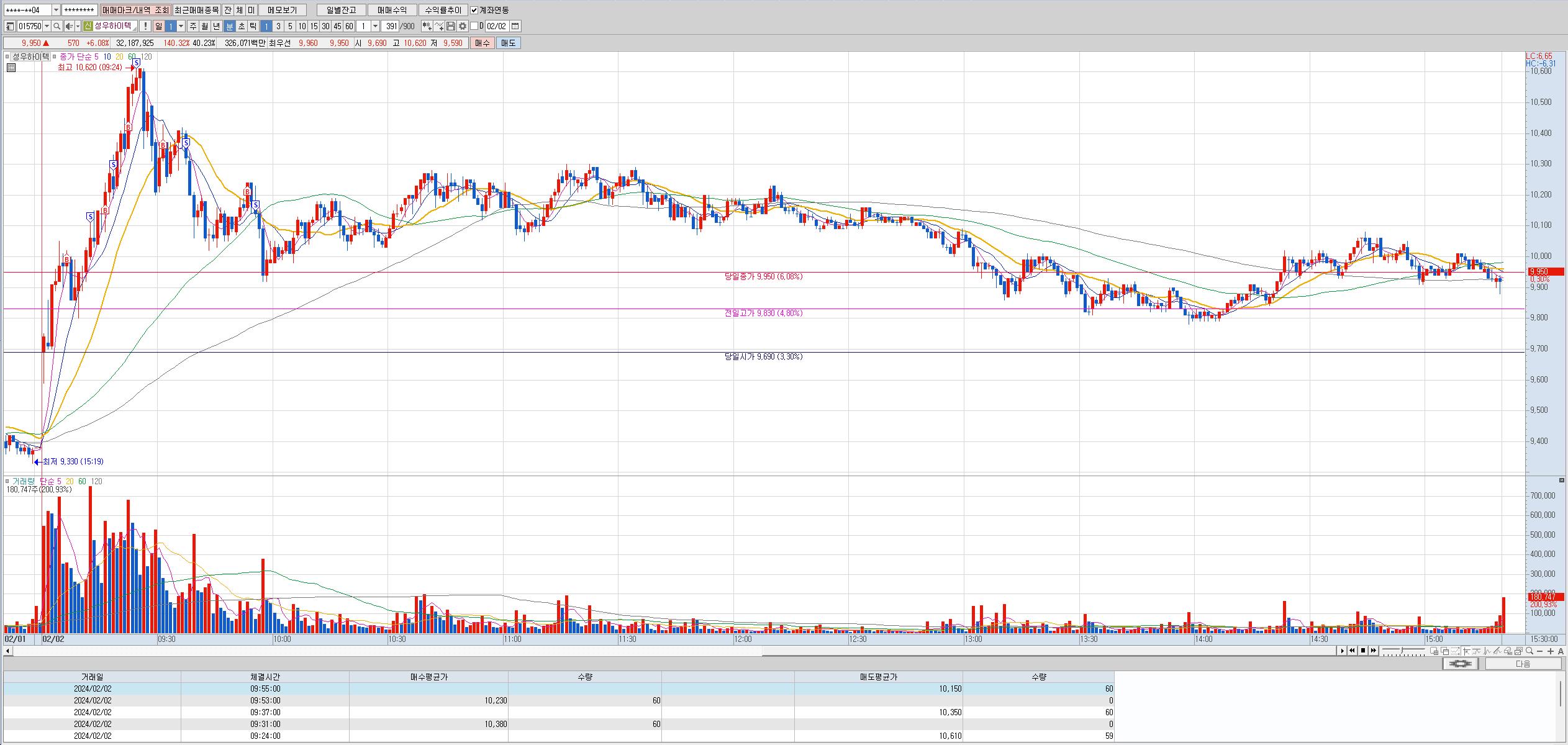Expand the custom minute interval dropdown
The width and height of the screenshot is (1568, 745).
coord(375,26)
